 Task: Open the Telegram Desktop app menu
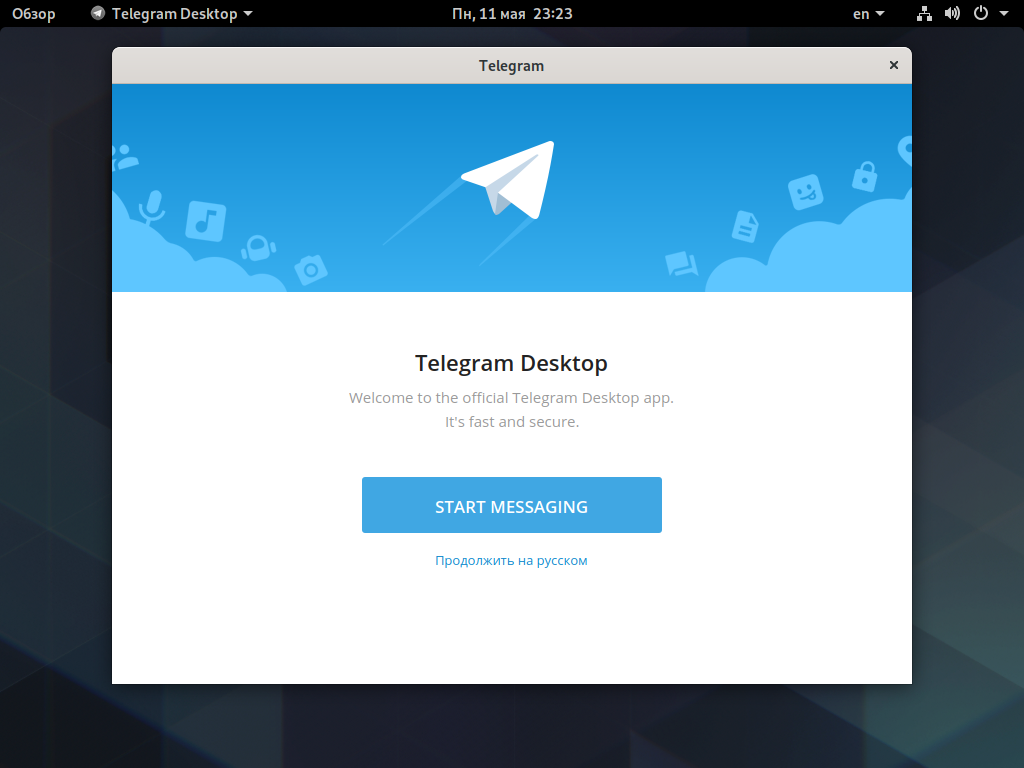[172, 14]
